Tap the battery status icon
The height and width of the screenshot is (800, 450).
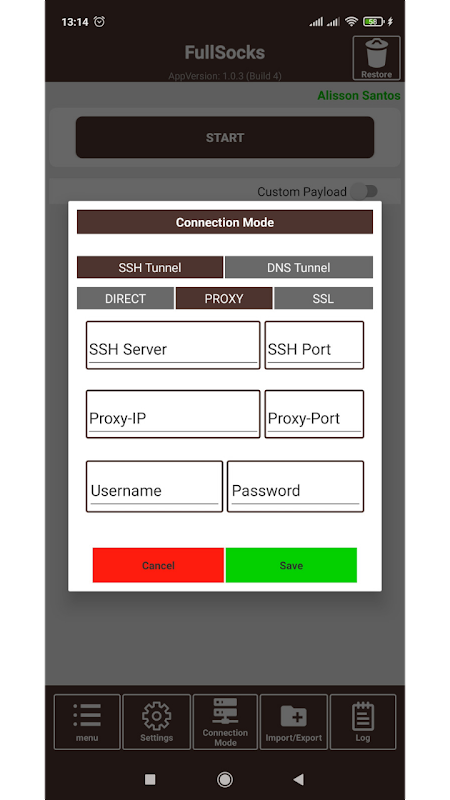pos(373,21)
